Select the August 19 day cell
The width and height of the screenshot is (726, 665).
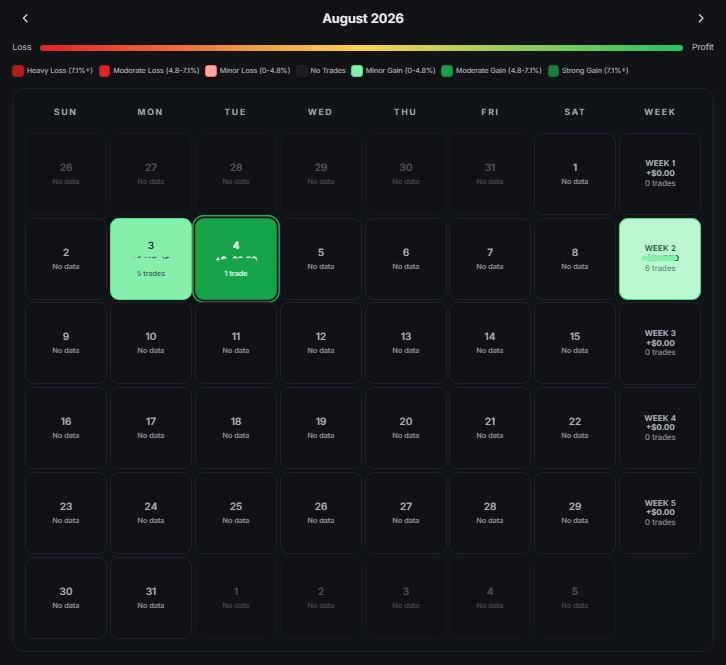(x=321, y=428)
